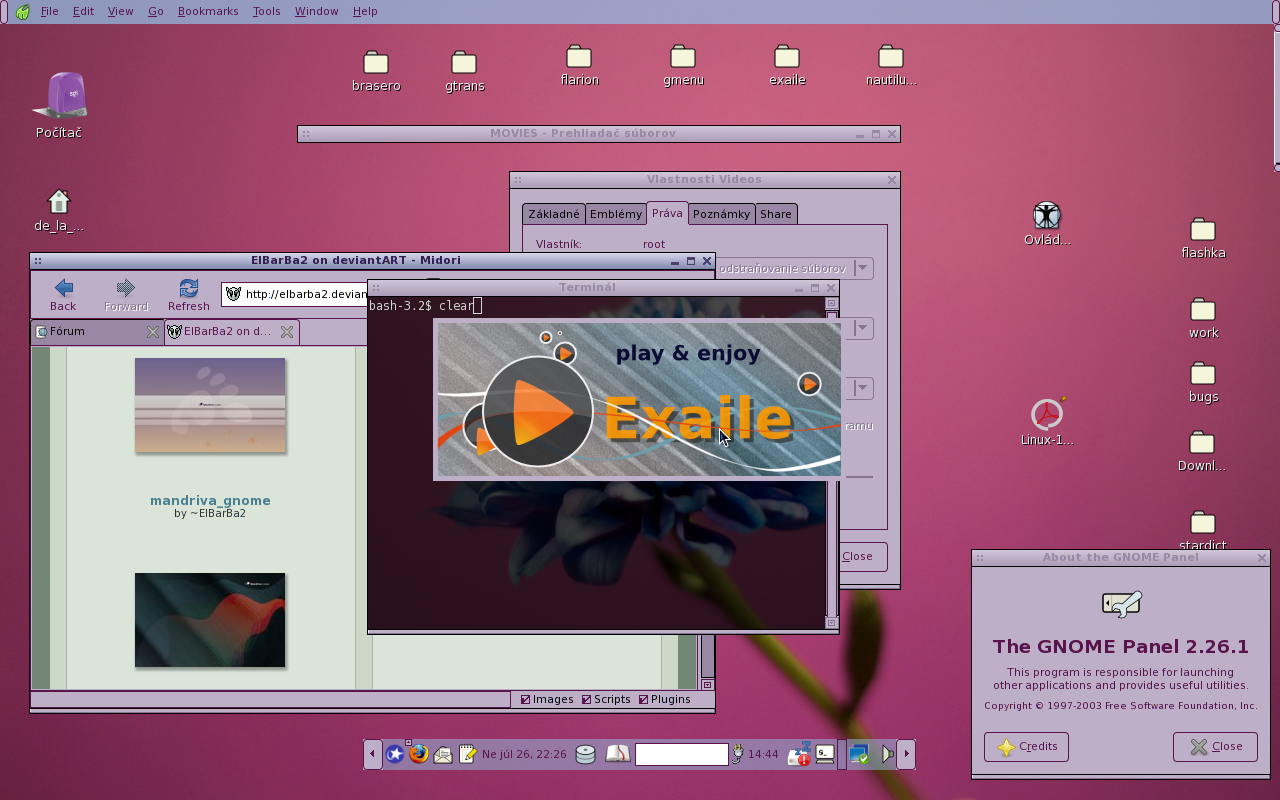This screenshot has height=800, width=1280.
Task: Switch to the Poznámky tab
Action: [x=721, y=214]
